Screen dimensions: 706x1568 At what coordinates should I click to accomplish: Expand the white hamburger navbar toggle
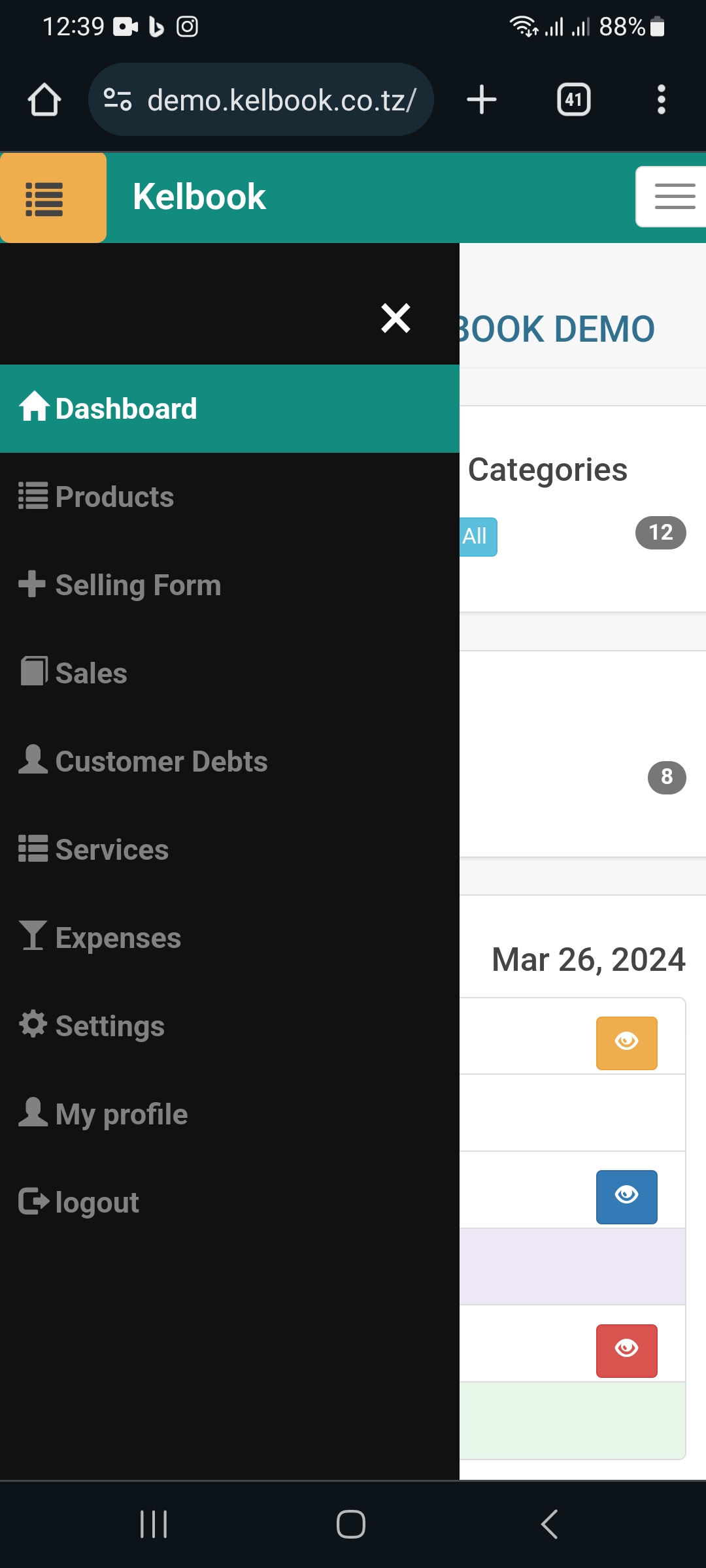(673, 197)
